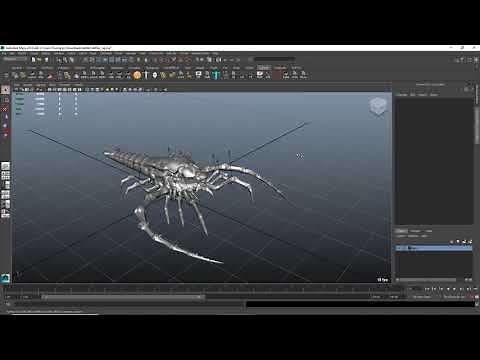Click the Maya logo at bottom of toolbox
480x360 pixels.
click(x=5, y=278)
